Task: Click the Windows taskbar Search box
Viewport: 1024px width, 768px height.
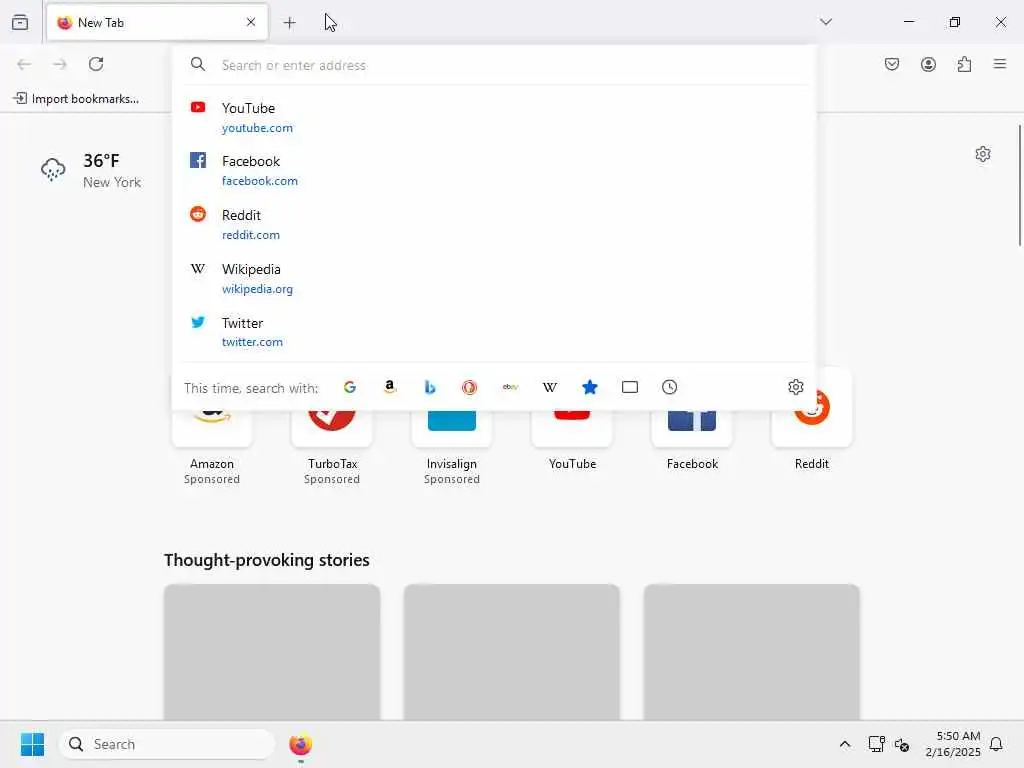Action: [167, 744]
